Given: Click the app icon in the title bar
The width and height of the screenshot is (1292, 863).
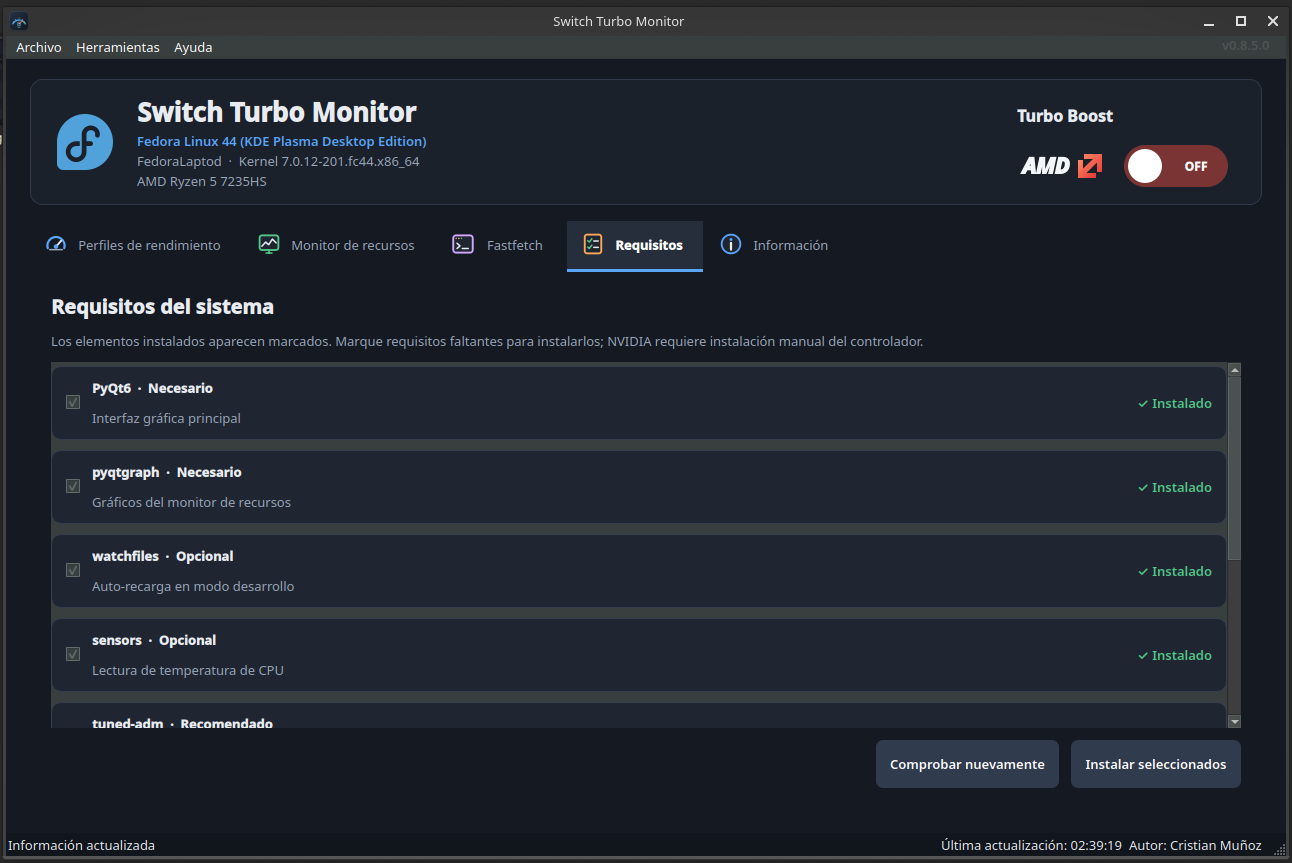Looking at the screenshot, I should tap(19, 21).
